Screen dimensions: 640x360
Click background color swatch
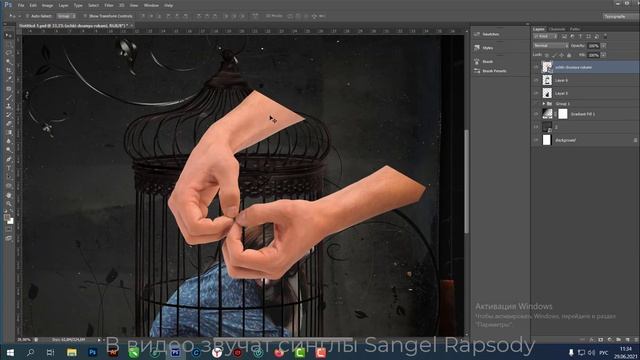tap(11, 221)
